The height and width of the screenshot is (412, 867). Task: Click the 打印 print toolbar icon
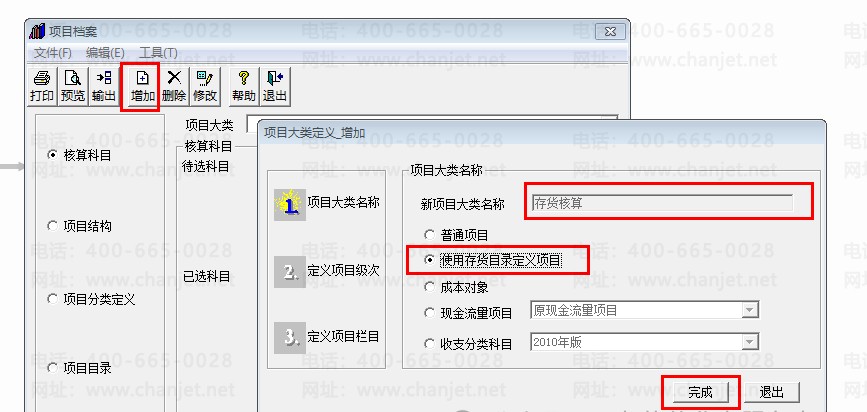pos(41,87)
